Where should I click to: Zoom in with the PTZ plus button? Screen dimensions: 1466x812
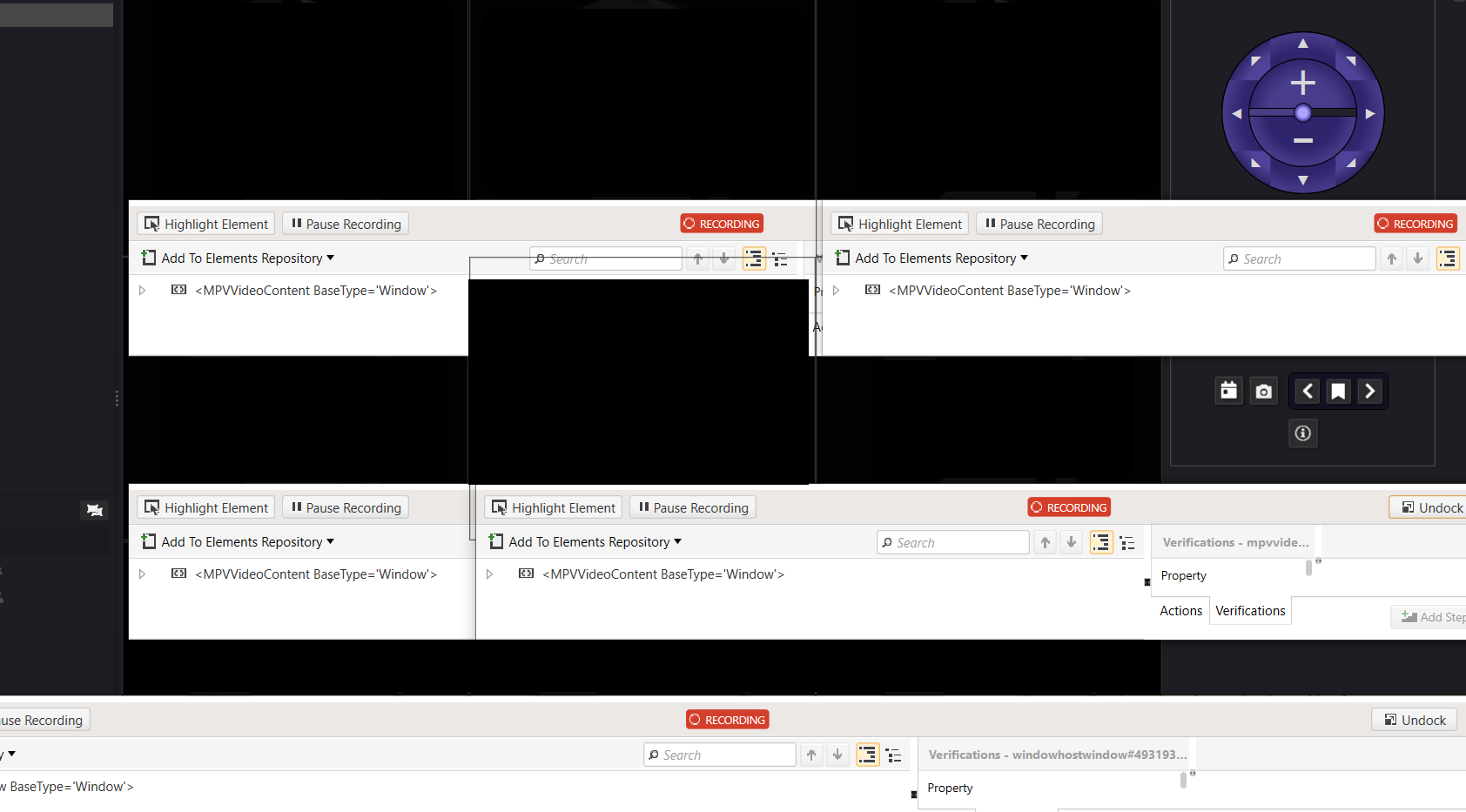coord(1302,84)
